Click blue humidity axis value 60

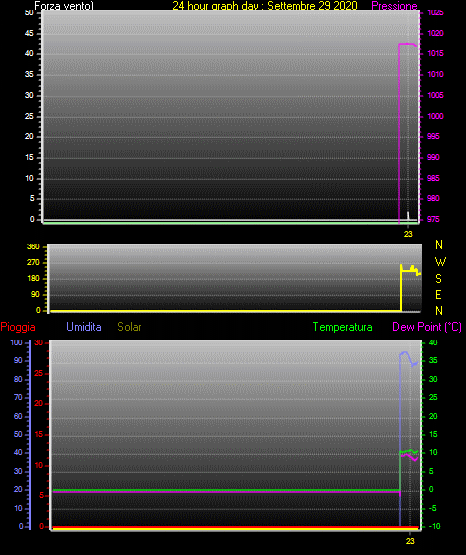click(18, 416)
